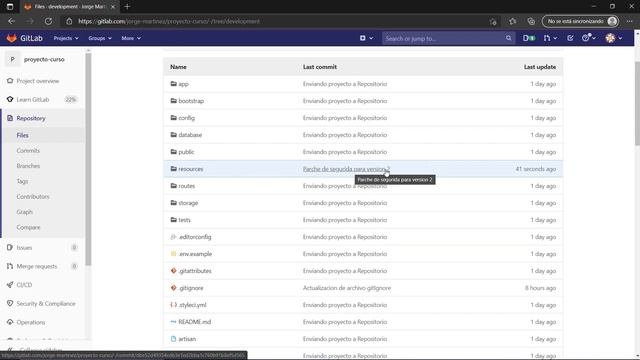Viewport: 640px width, 360px height.
Task: Open Security & Compliance in sidebar
Action: [x=46, y=304]
